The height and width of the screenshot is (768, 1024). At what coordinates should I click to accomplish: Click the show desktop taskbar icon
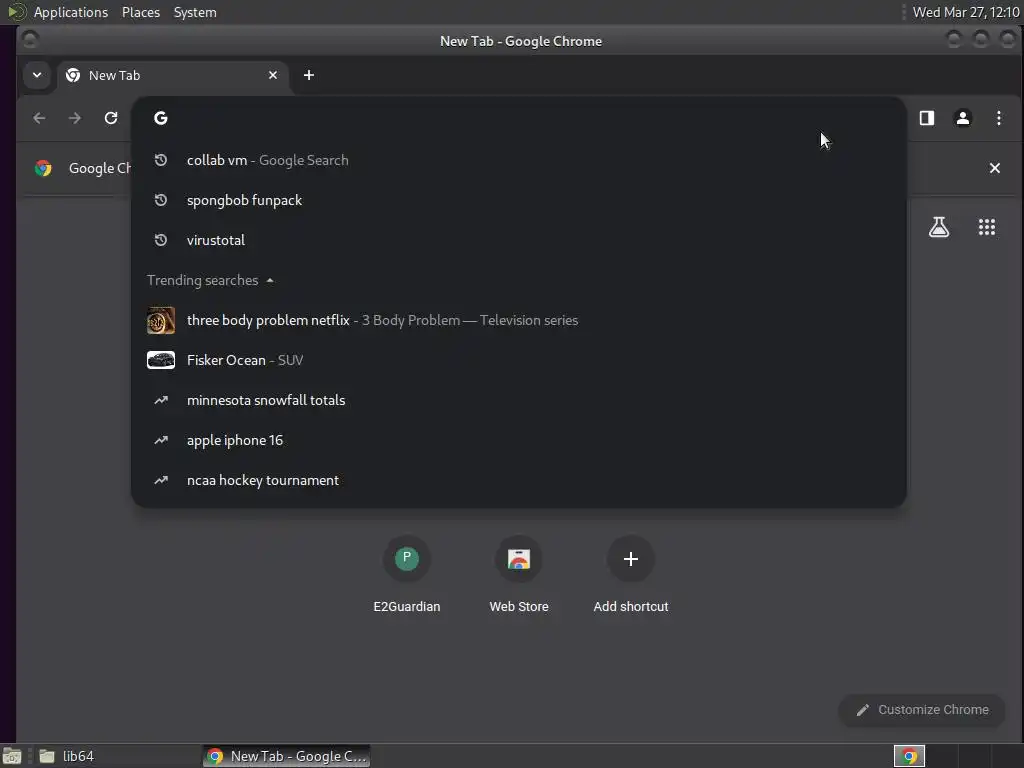(x=12, y=756)
